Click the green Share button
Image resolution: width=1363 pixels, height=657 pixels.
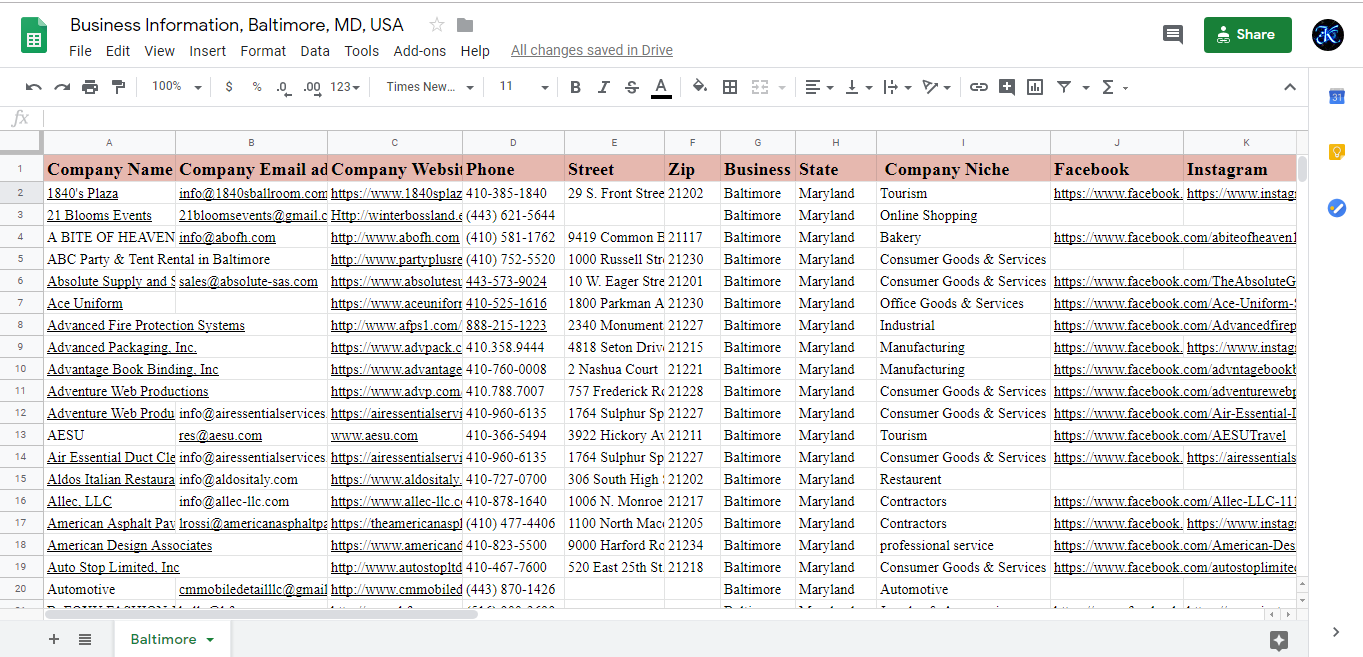(x=1247, y=35)
